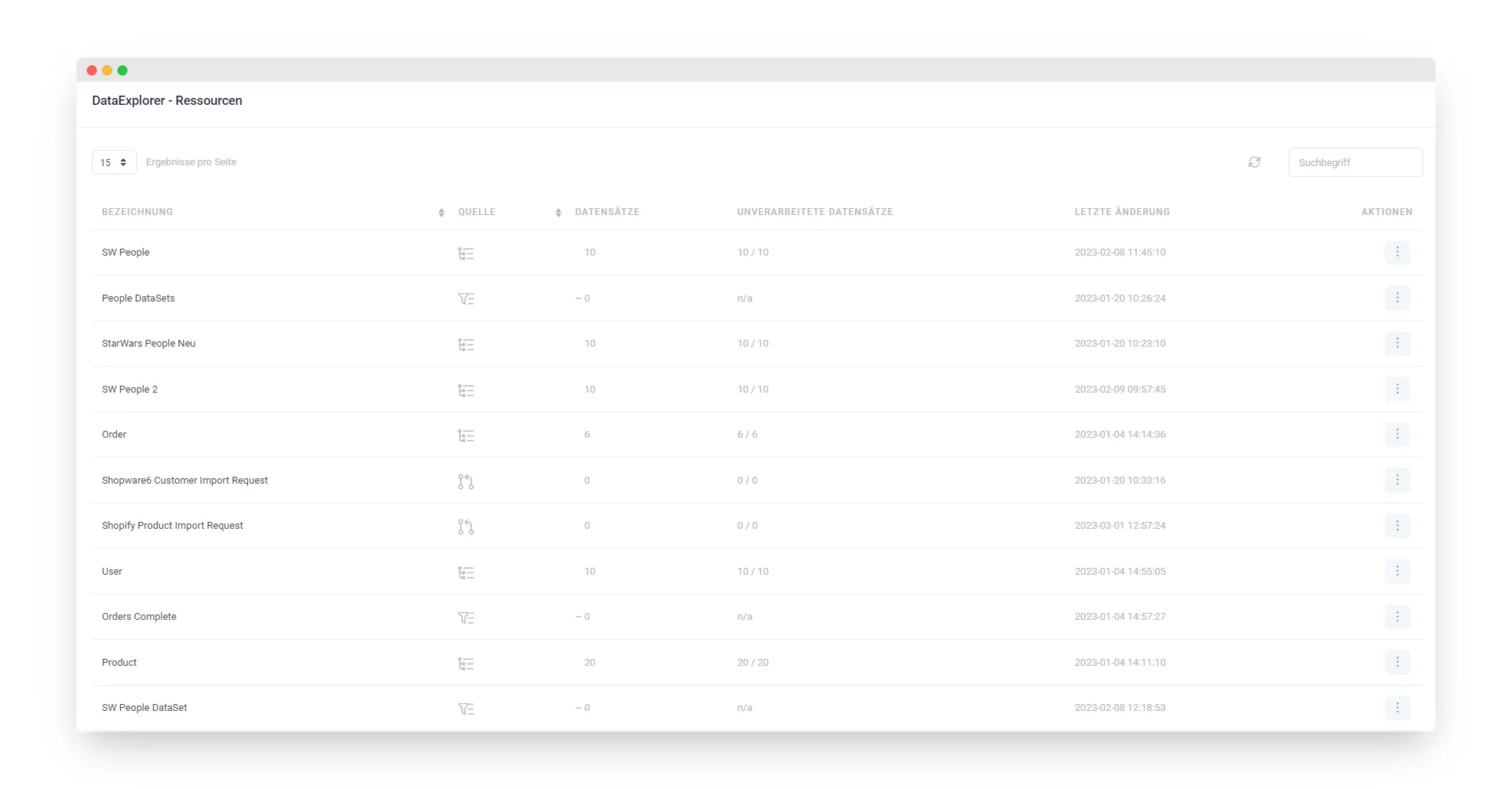The image size is (1512, 789).
Task: Click the source icon for StarWars People Neu
Action: [x=466, y=344]
